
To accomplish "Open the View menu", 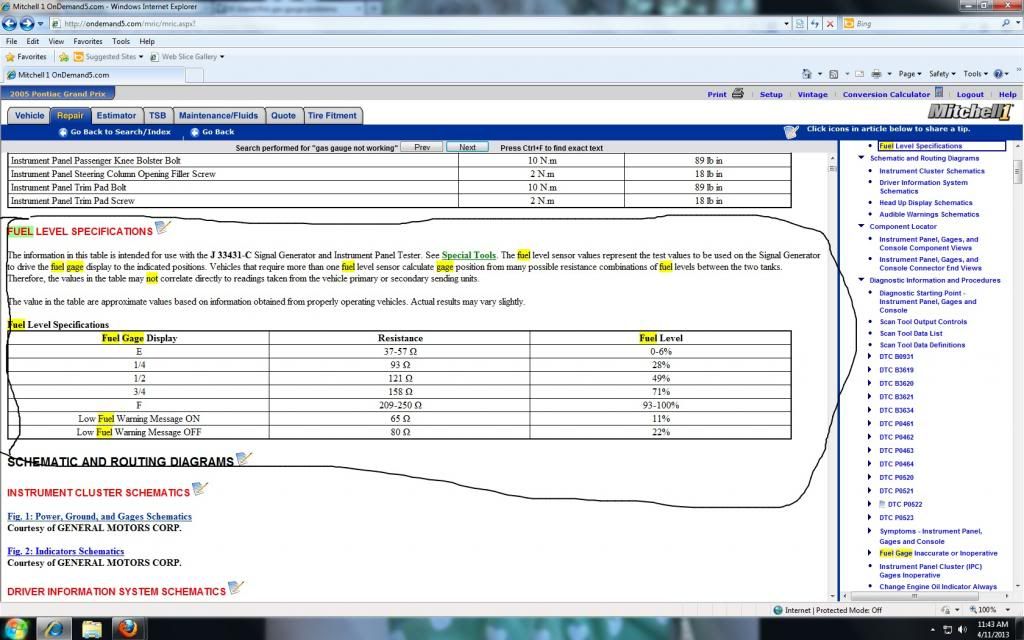I will pyautogui.click(x=56, y=41).
